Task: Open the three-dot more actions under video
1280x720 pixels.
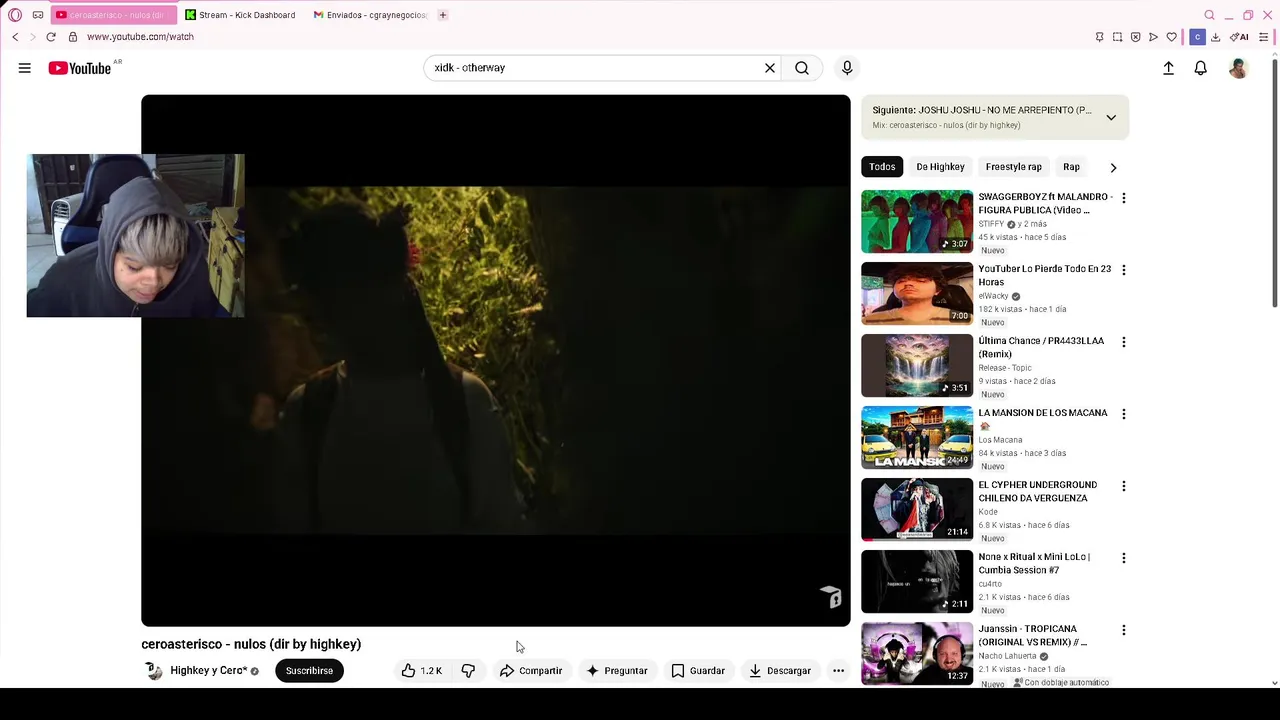Action: [x=838, y=671]
